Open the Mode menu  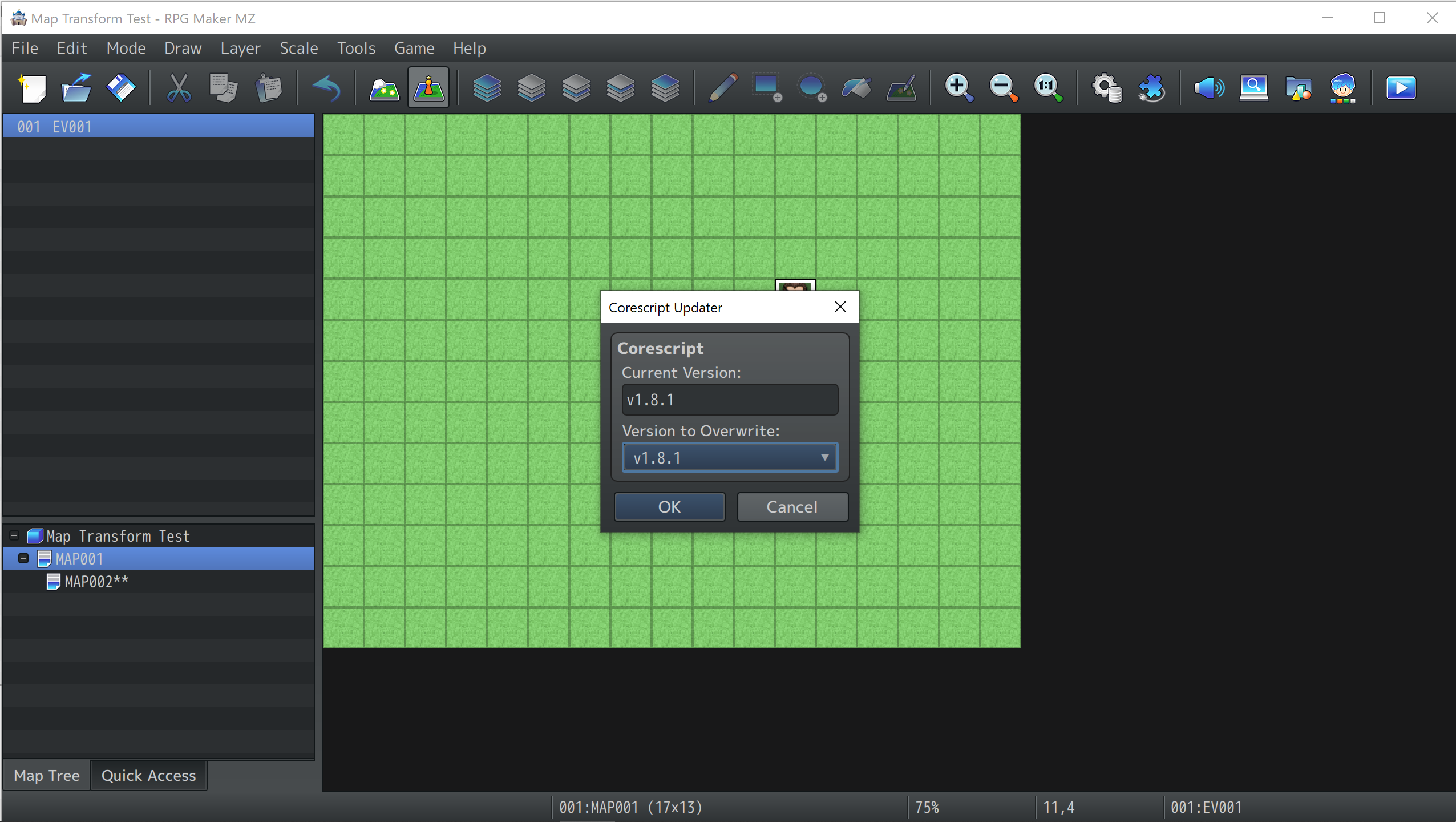click(126, 48)
